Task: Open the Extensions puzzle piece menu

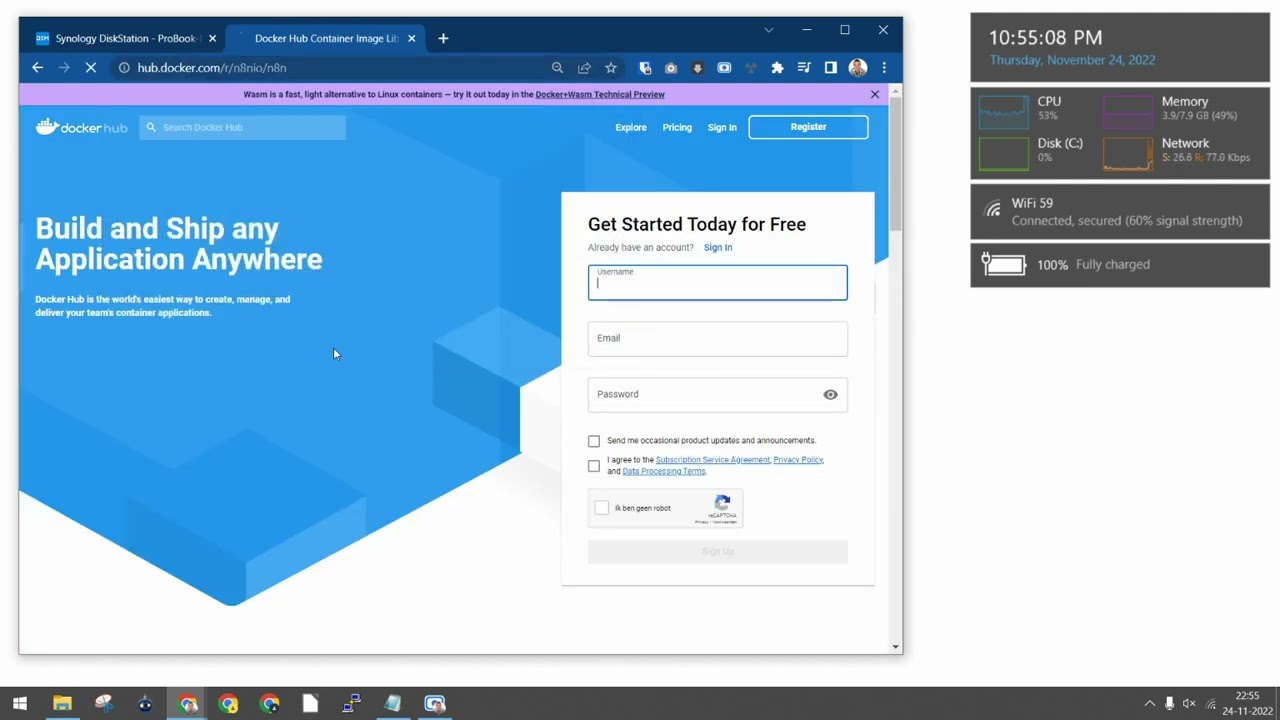Action: point(777,68)
